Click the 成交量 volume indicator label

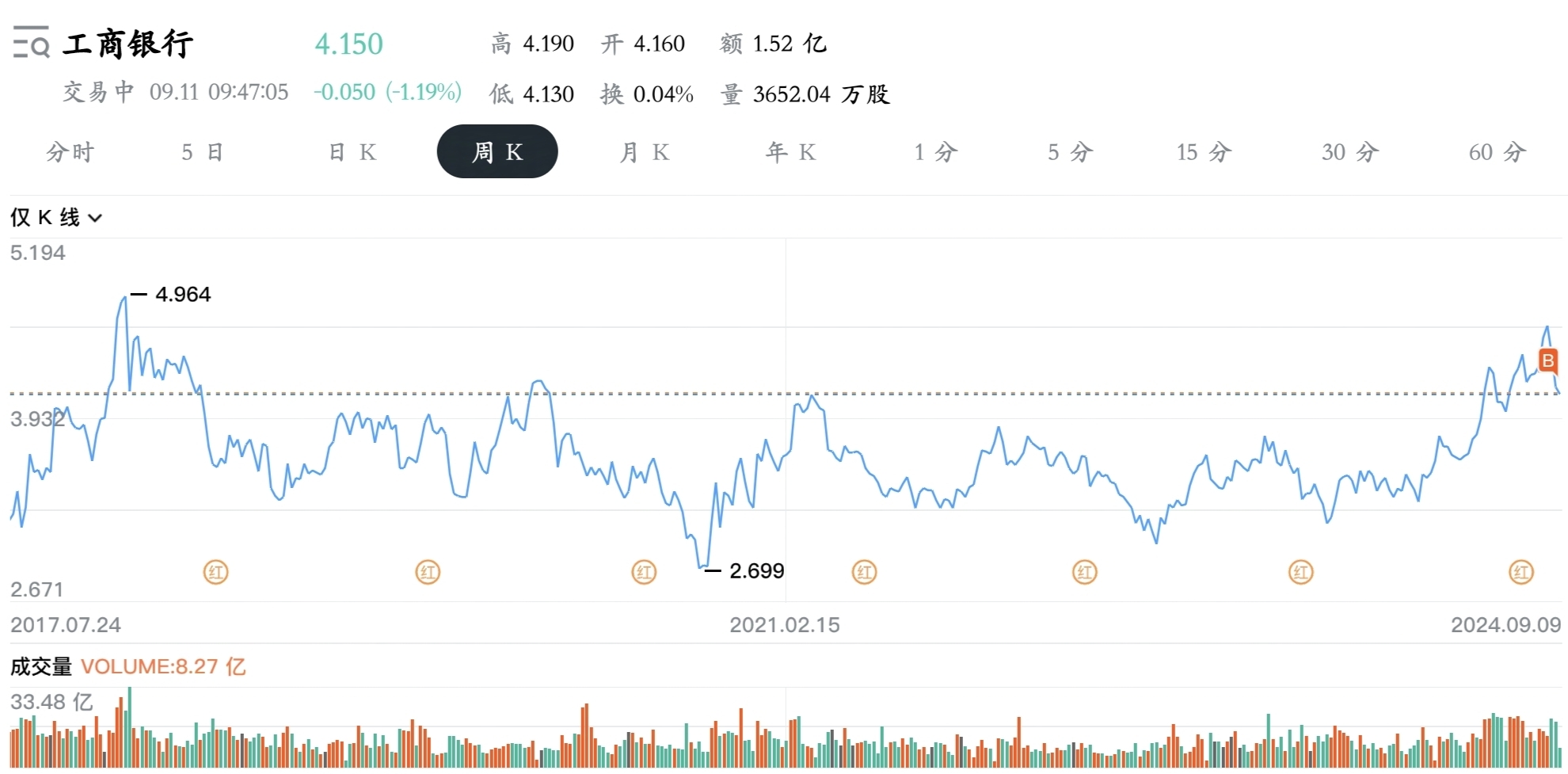click(x=41, y=667)
